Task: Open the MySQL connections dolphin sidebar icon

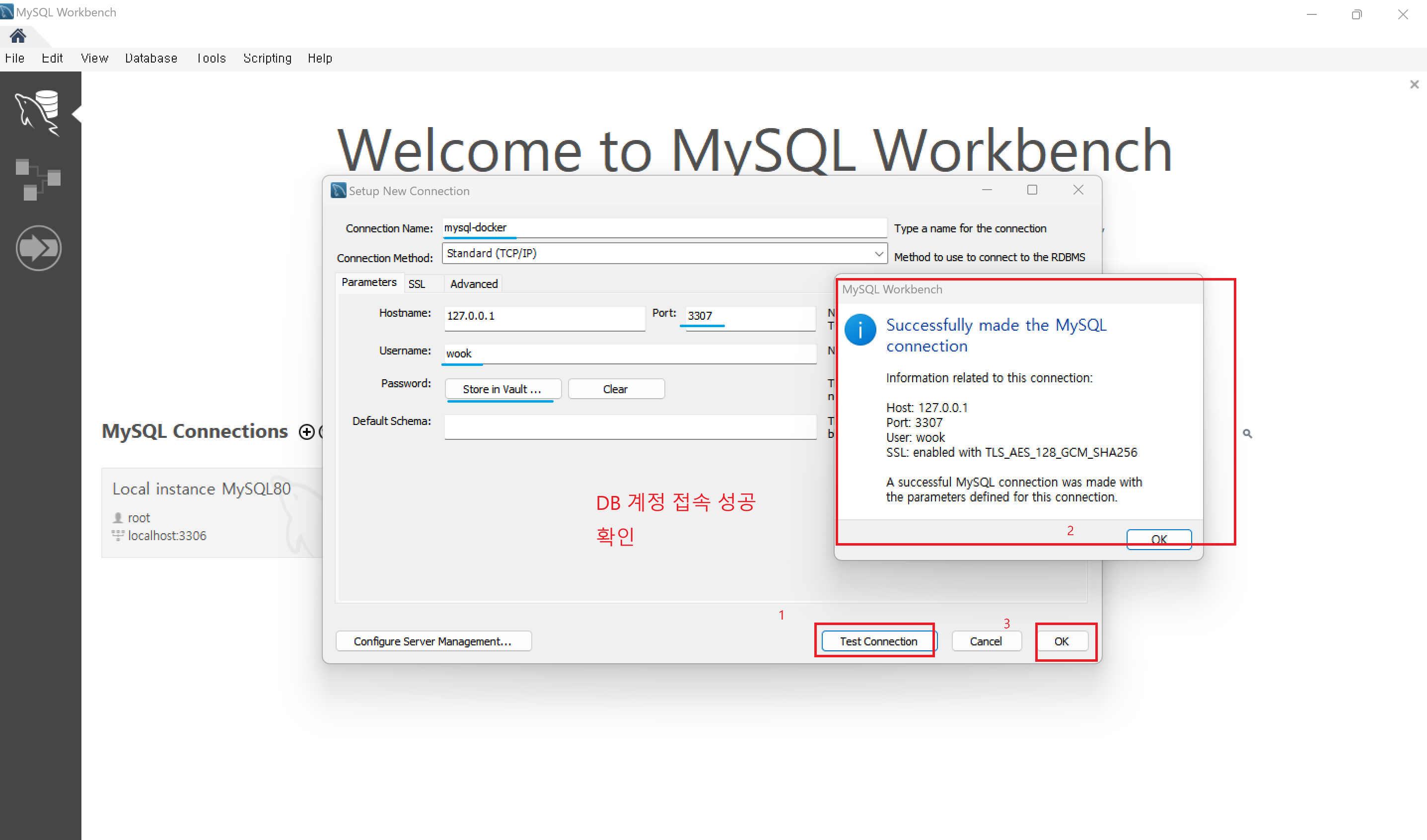Action: pyautogui.click(x=38, y=113)
